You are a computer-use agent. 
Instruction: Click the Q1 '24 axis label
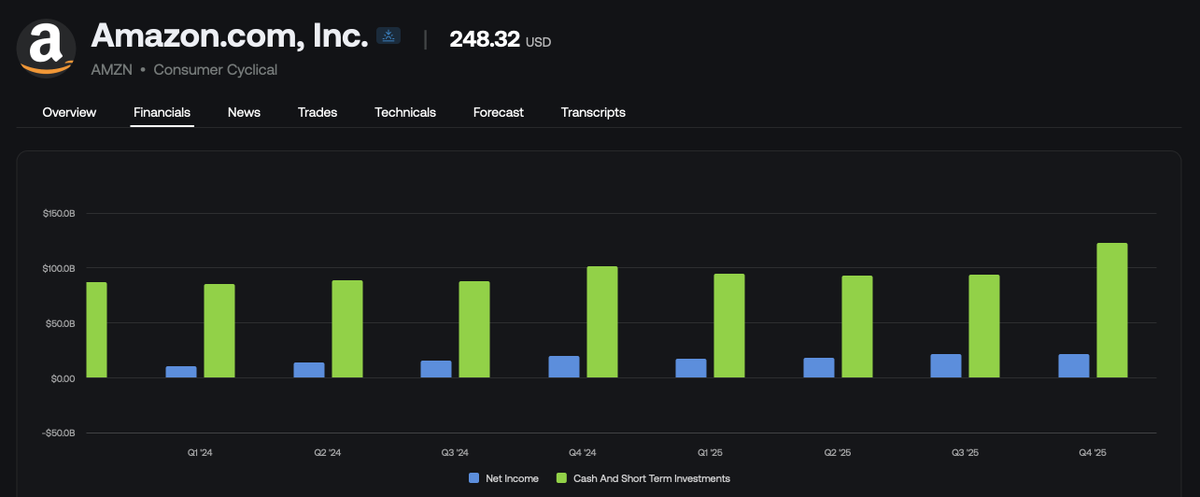200,453
